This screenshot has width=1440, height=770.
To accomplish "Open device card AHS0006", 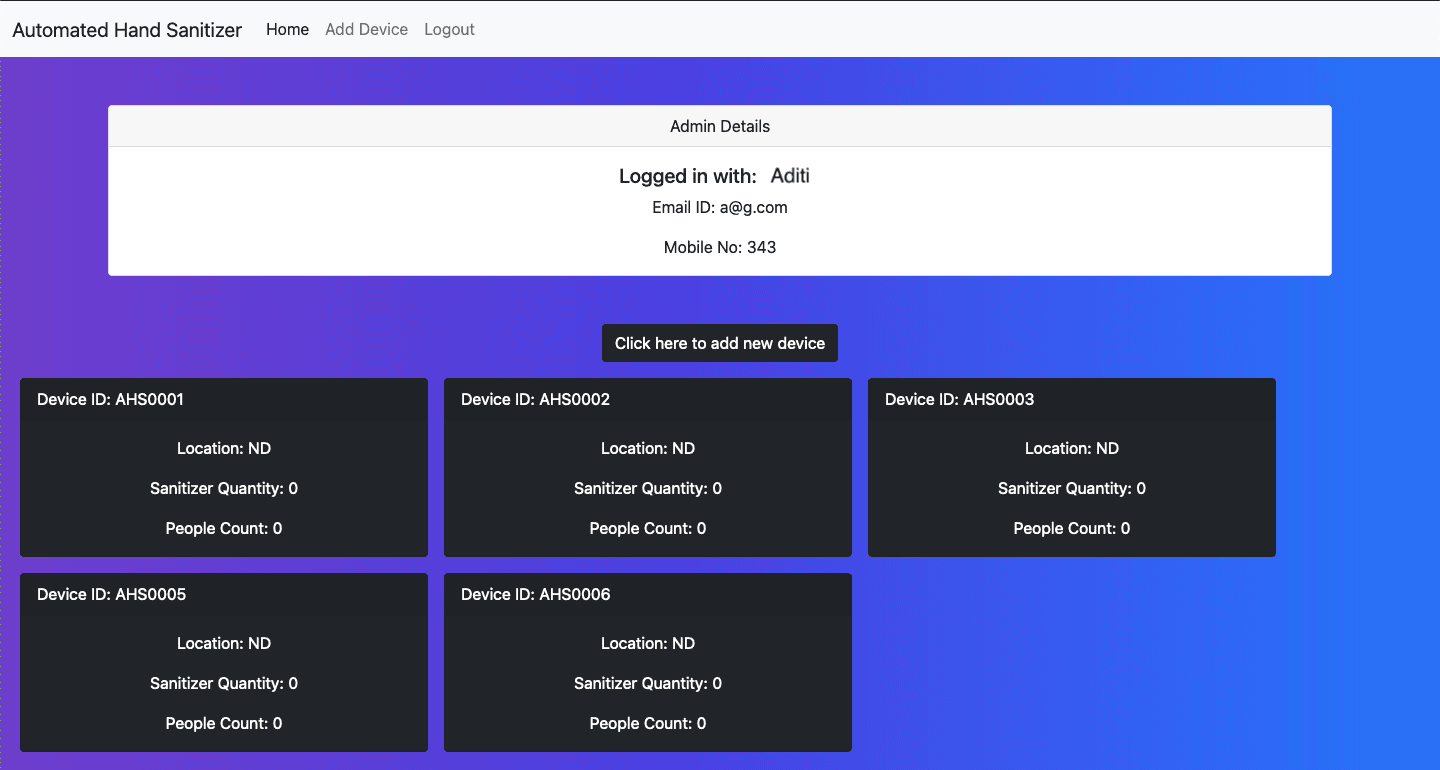I will 648,662.
